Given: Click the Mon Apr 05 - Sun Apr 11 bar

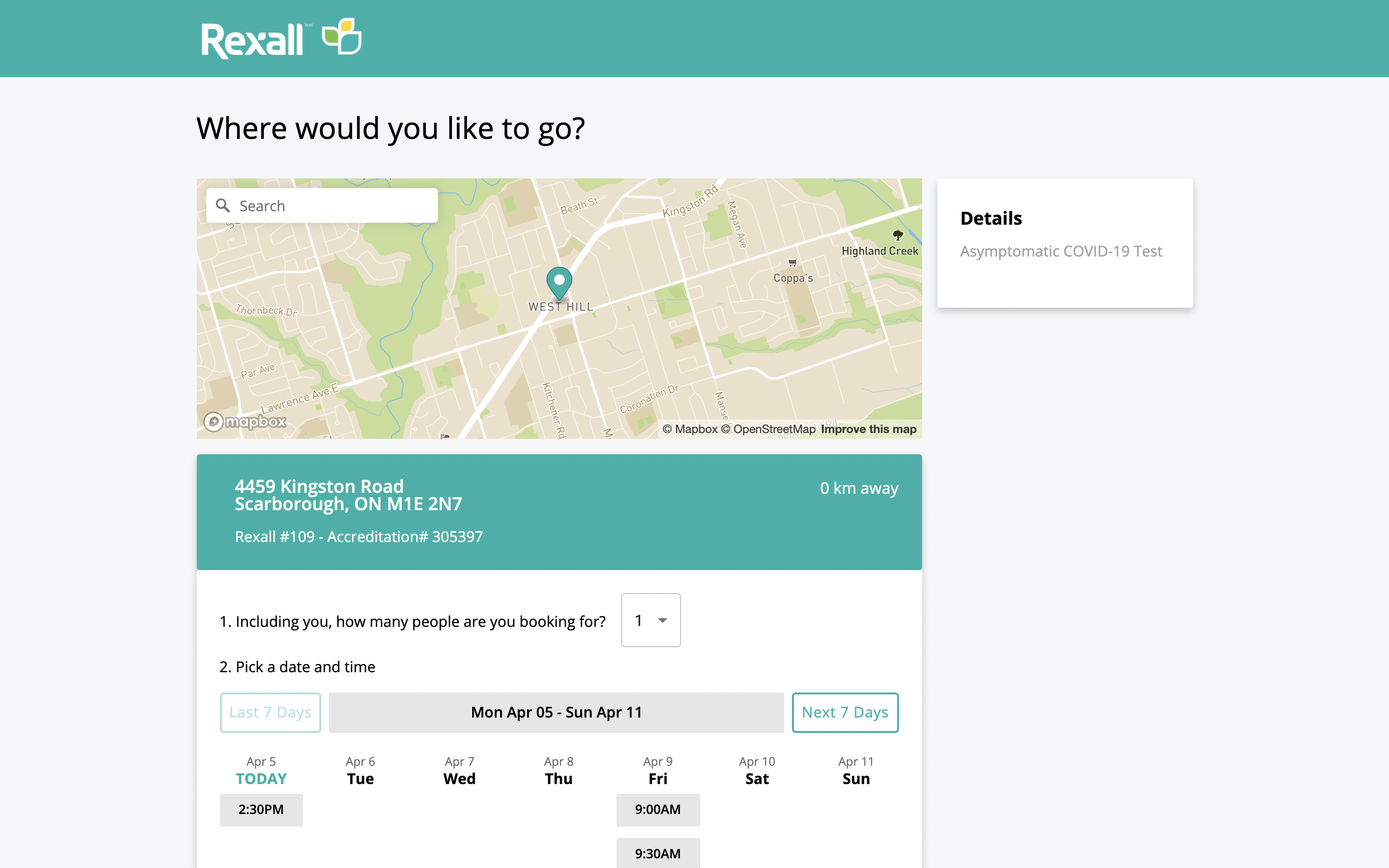Looking at the screenshot, I should (x=556, y=712).
